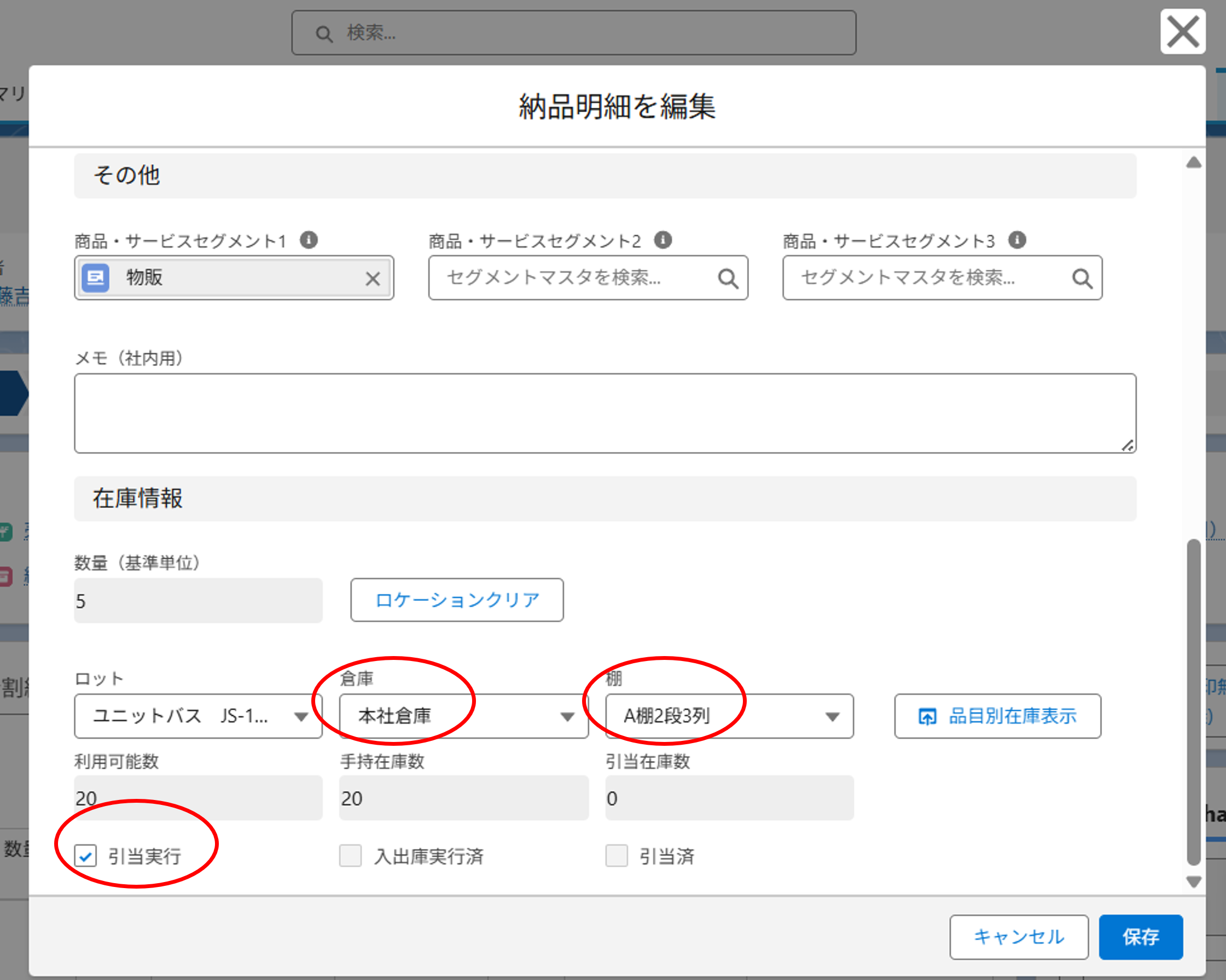Open the info tooltip for 商品・サービスセグメント2
Viewport: 1226px width, 980px height.
click(x=663, y=240)
